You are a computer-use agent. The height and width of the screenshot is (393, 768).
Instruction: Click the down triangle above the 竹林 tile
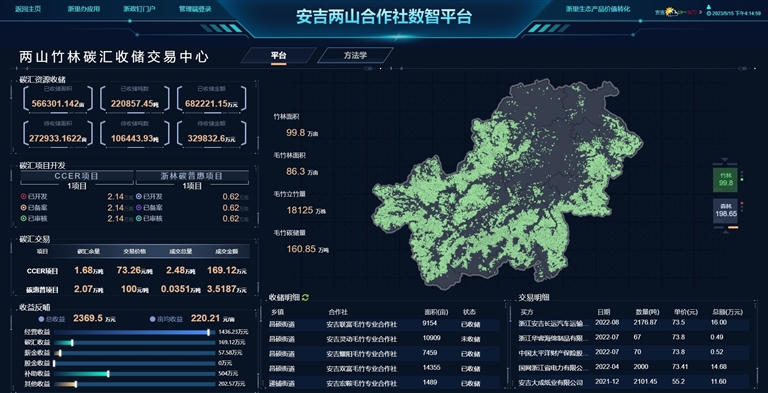725,159
